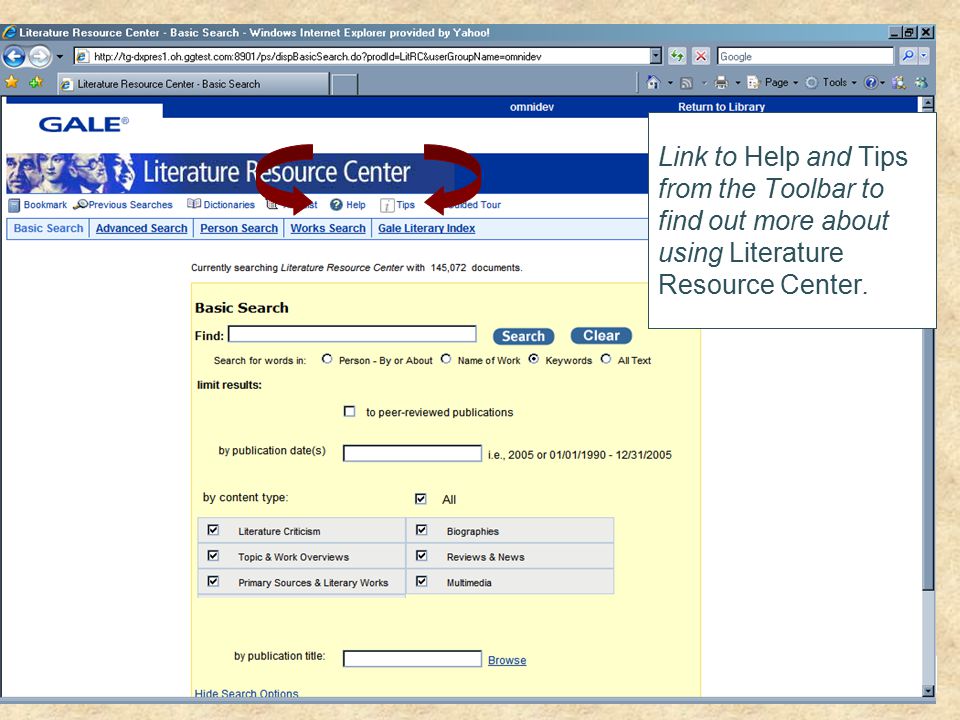Uncheck the Biographies checkbox
Viewport: 960px width, 720px height.
click(421, 530)
